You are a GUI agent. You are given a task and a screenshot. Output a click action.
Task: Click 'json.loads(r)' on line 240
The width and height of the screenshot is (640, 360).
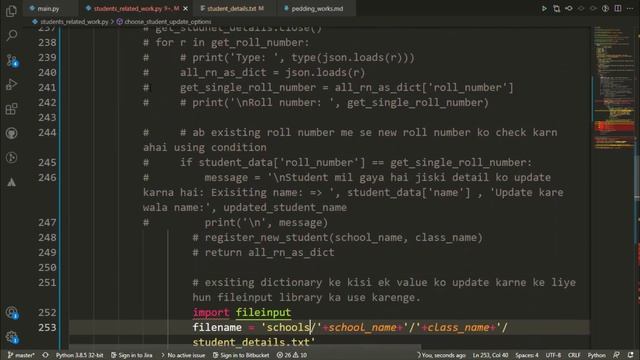[325, 73]
